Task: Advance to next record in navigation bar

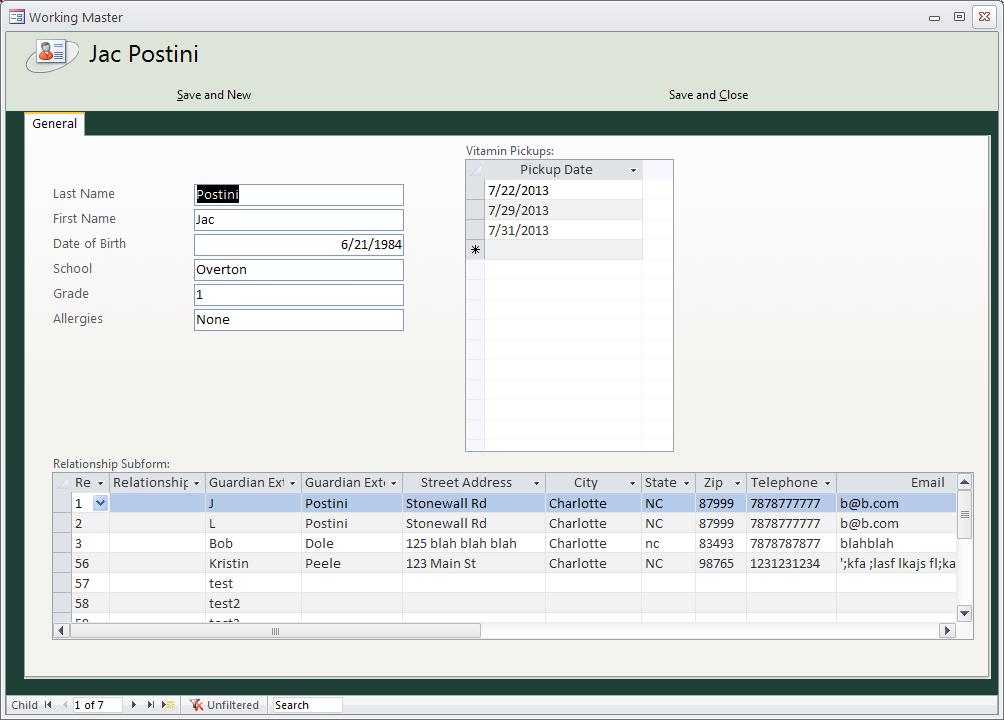Action: click(134, 705)
